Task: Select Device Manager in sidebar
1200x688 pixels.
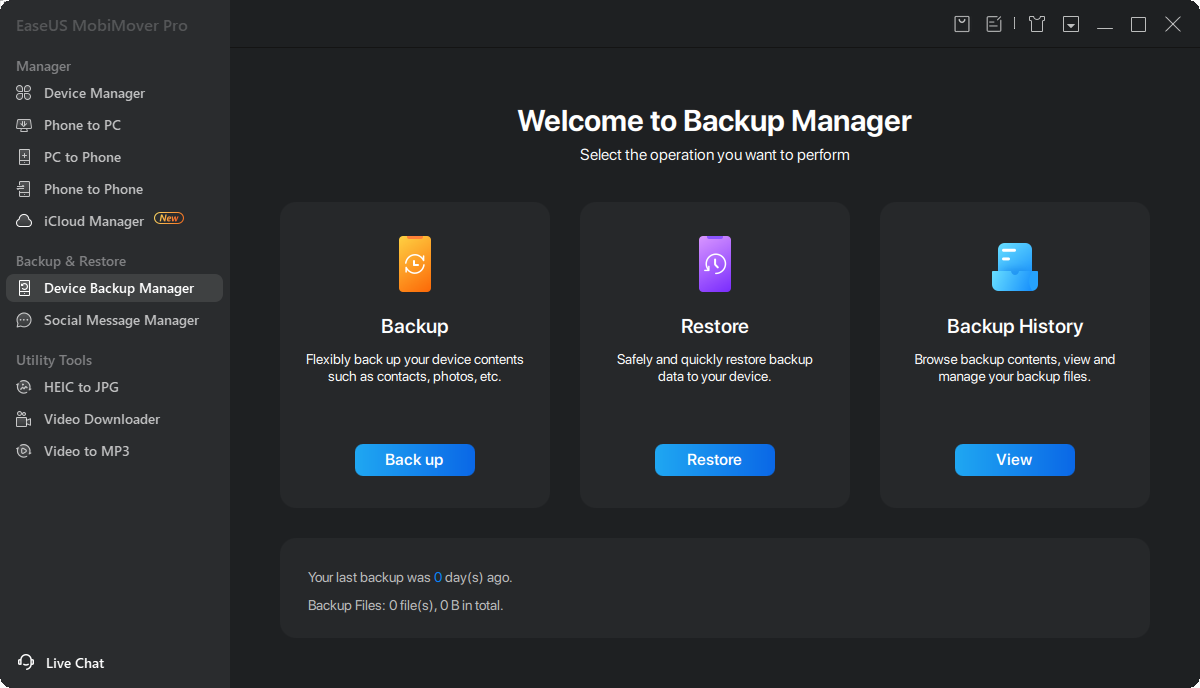Action: coord(94,93)
